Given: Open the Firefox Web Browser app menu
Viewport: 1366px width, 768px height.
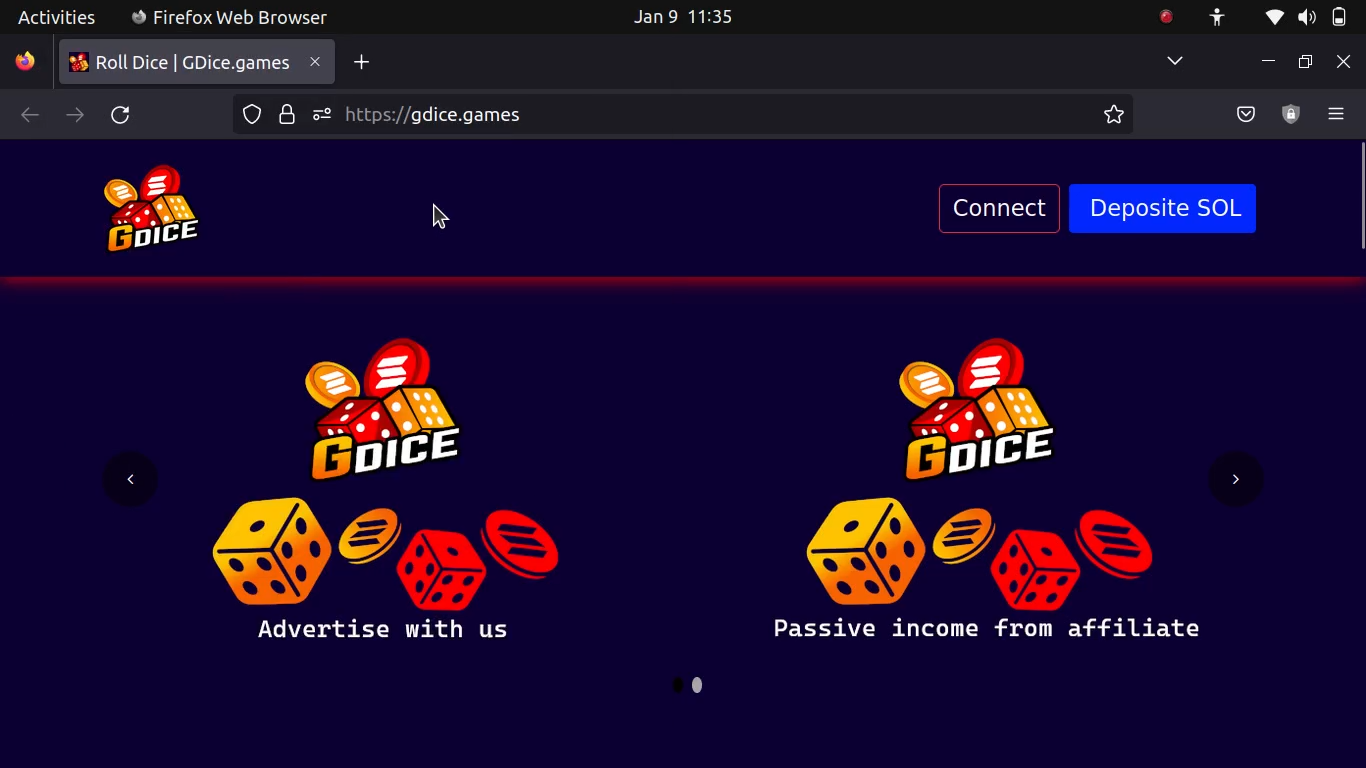Looking at the screenshot, I should point(229,17).
